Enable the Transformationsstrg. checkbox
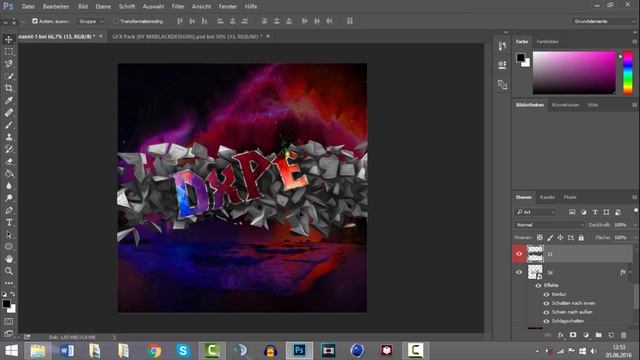 [x=116, y=21]
